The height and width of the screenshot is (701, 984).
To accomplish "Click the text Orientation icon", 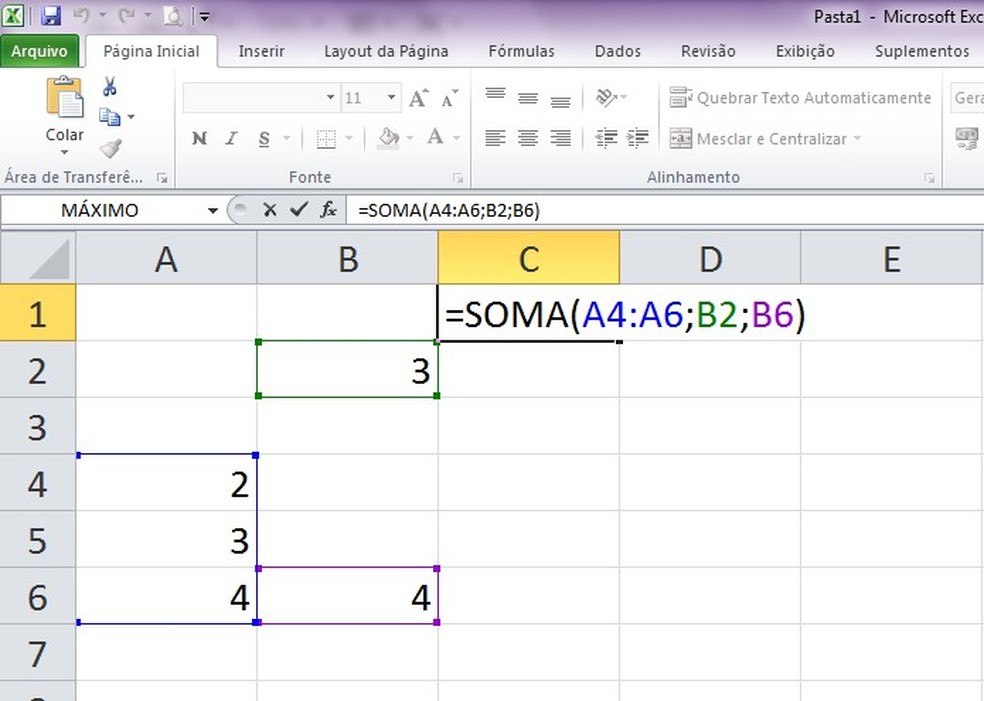I will tap(606, 97).
